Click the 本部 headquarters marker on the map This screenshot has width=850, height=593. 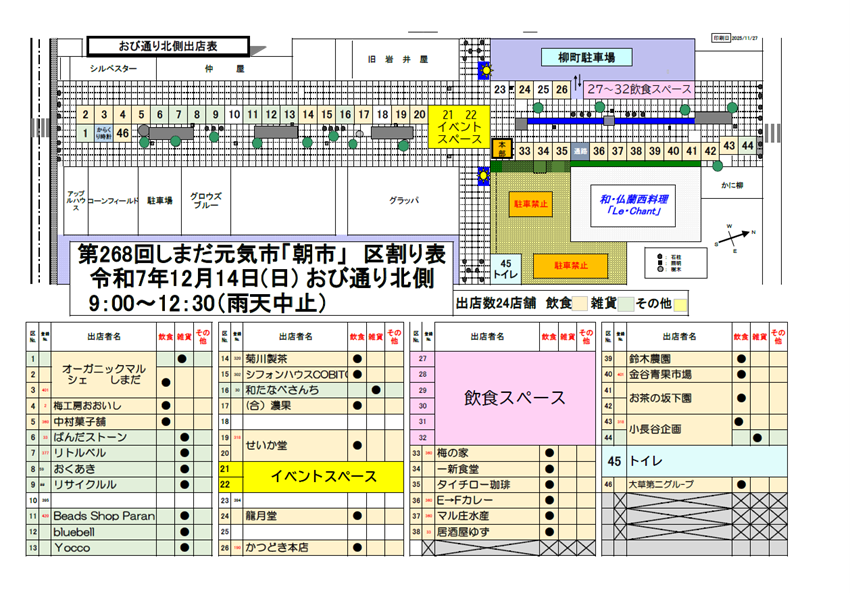pyautogui.click(x=502, y=149)
